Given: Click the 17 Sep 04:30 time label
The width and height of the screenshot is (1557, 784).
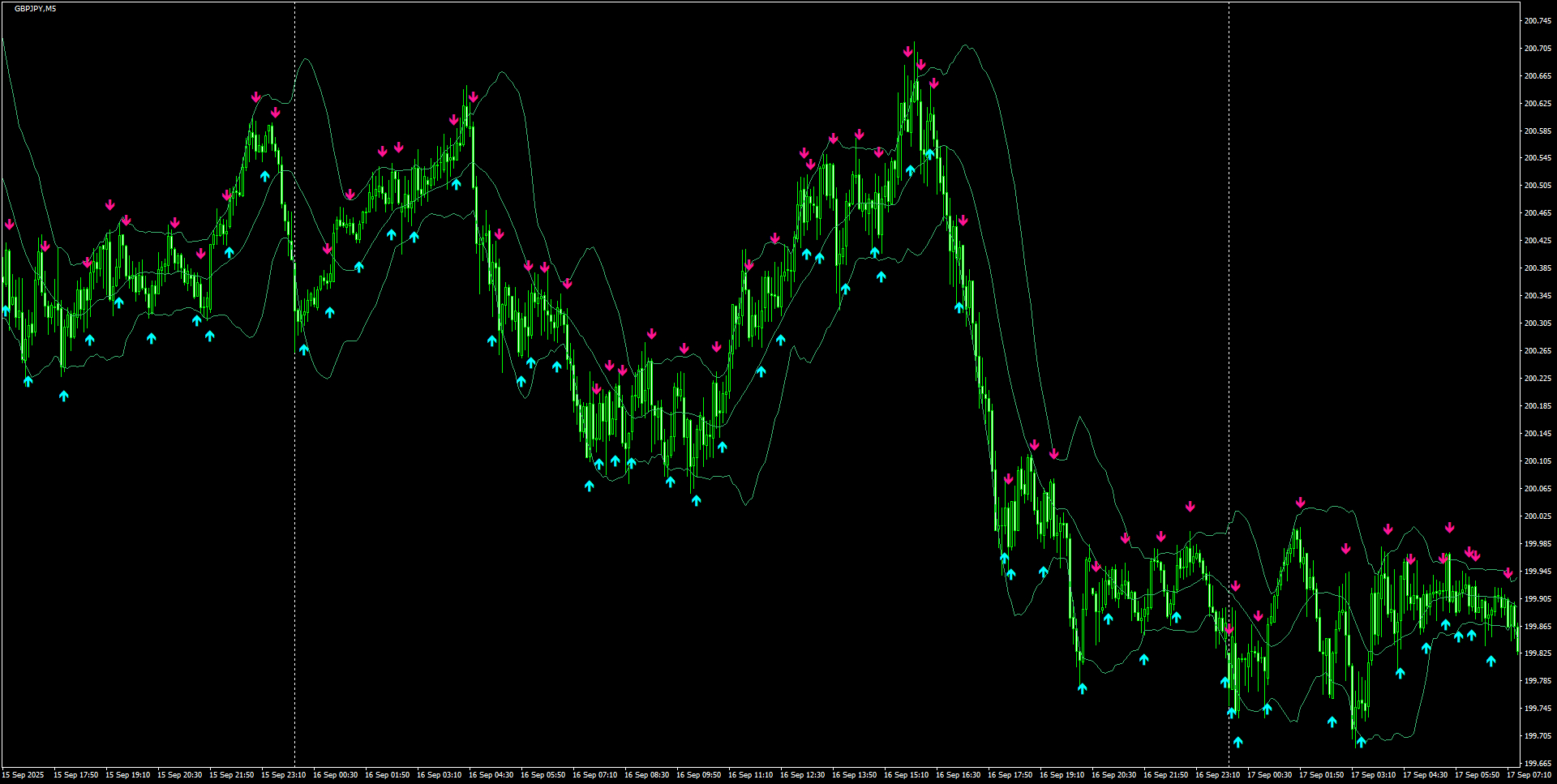Looking at the screenshot, I should pos(1425,775).
